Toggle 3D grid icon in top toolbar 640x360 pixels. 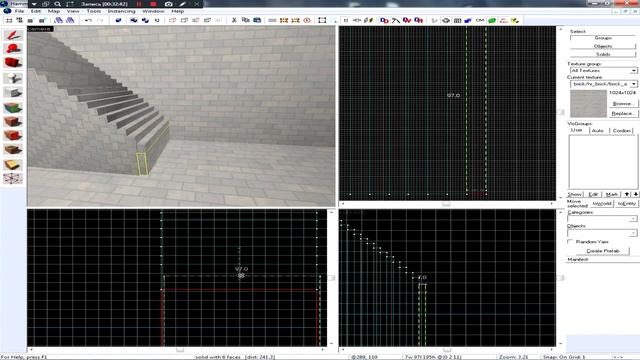pyautogui.click(x=19, y=20)
